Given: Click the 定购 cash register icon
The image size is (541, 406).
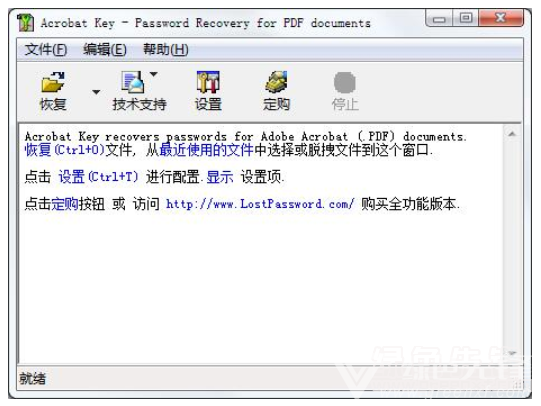Looking at the screenshot, I should coord(276,82).
